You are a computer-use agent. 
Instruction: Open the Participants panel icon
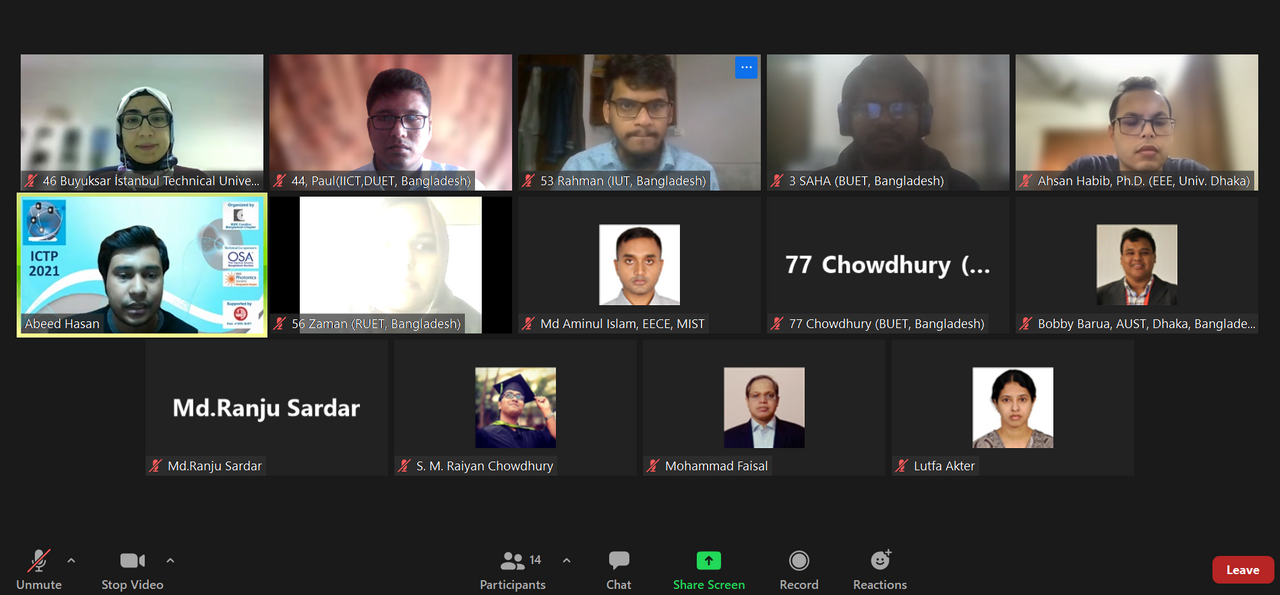513,561
